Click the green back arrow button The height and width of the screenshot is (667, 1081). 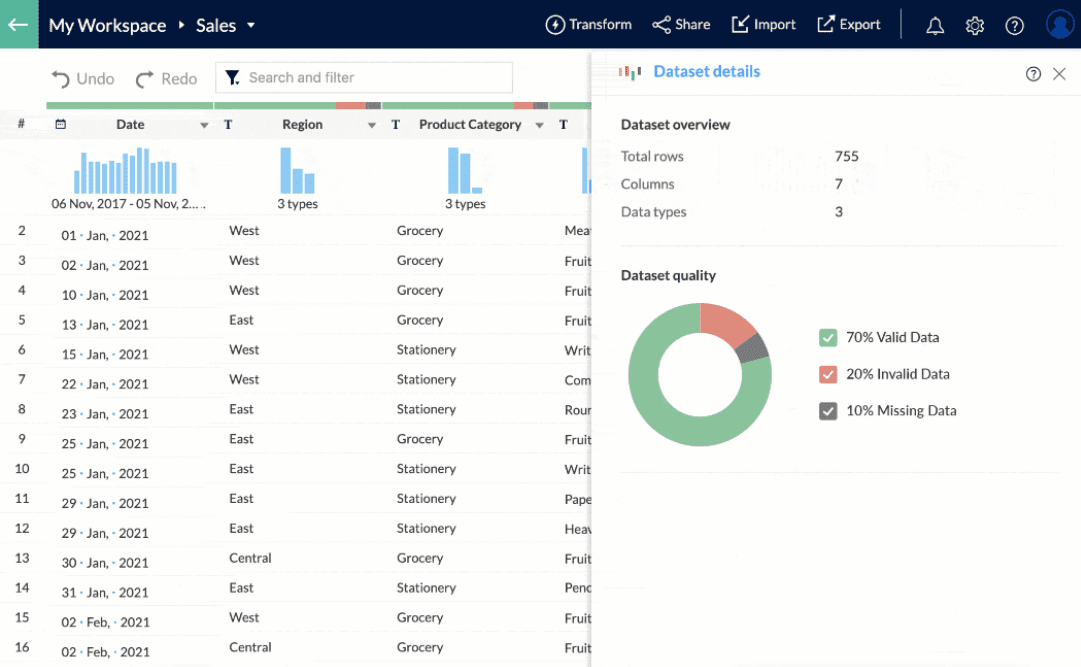[x=18, y=25]
